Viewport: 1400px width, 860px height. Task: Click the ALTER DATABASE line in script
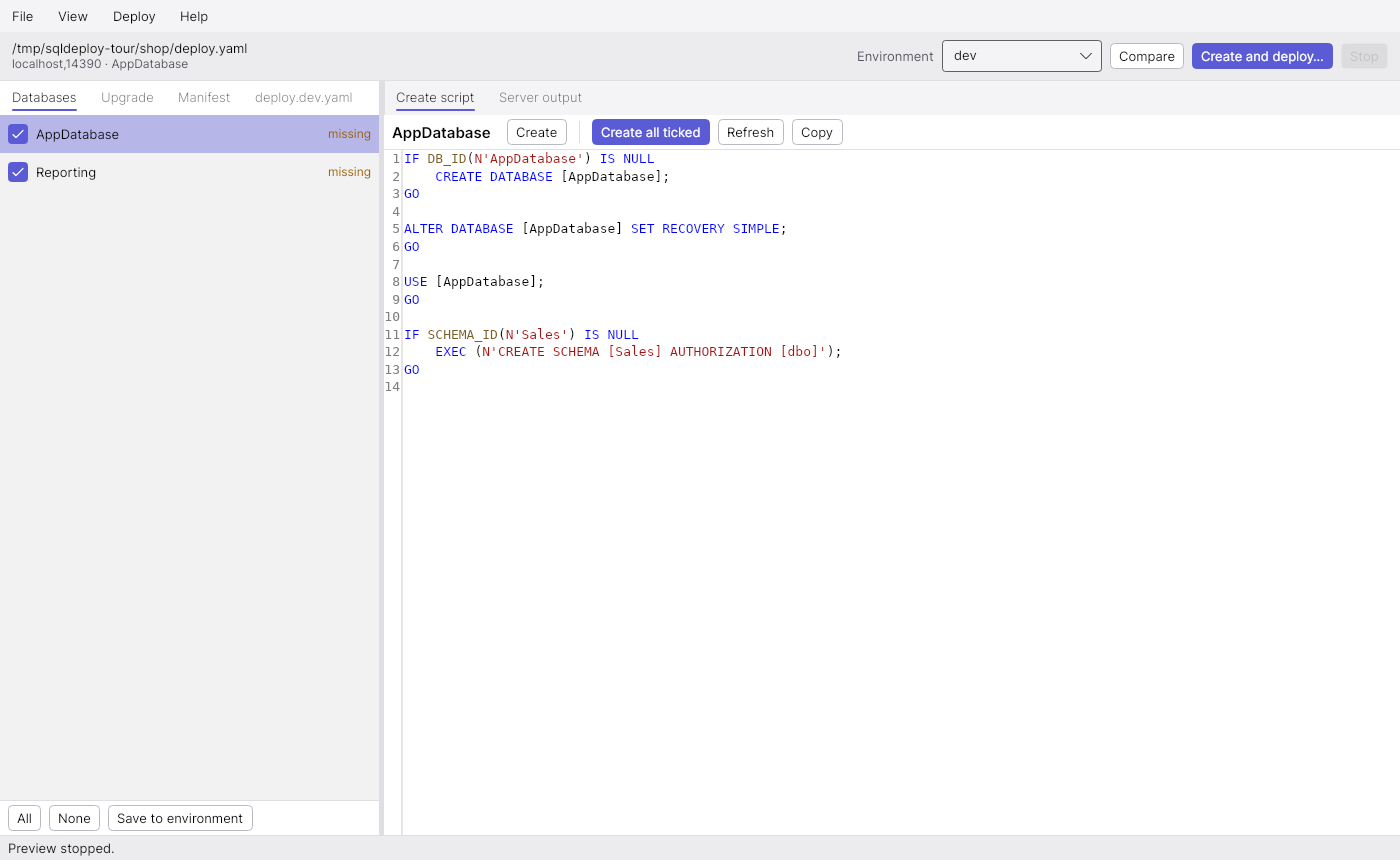(595, 229)
